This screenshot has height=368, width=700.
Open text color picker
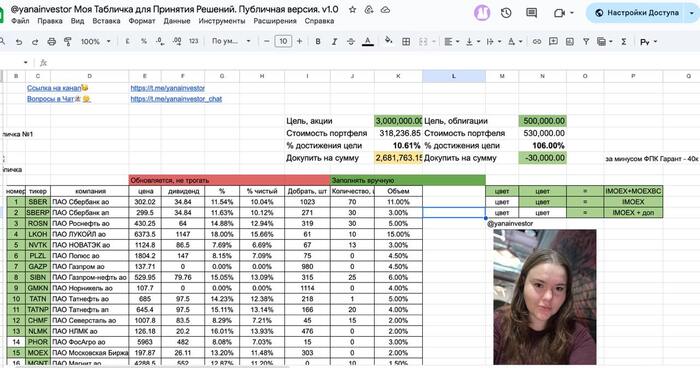coord(367,42)
